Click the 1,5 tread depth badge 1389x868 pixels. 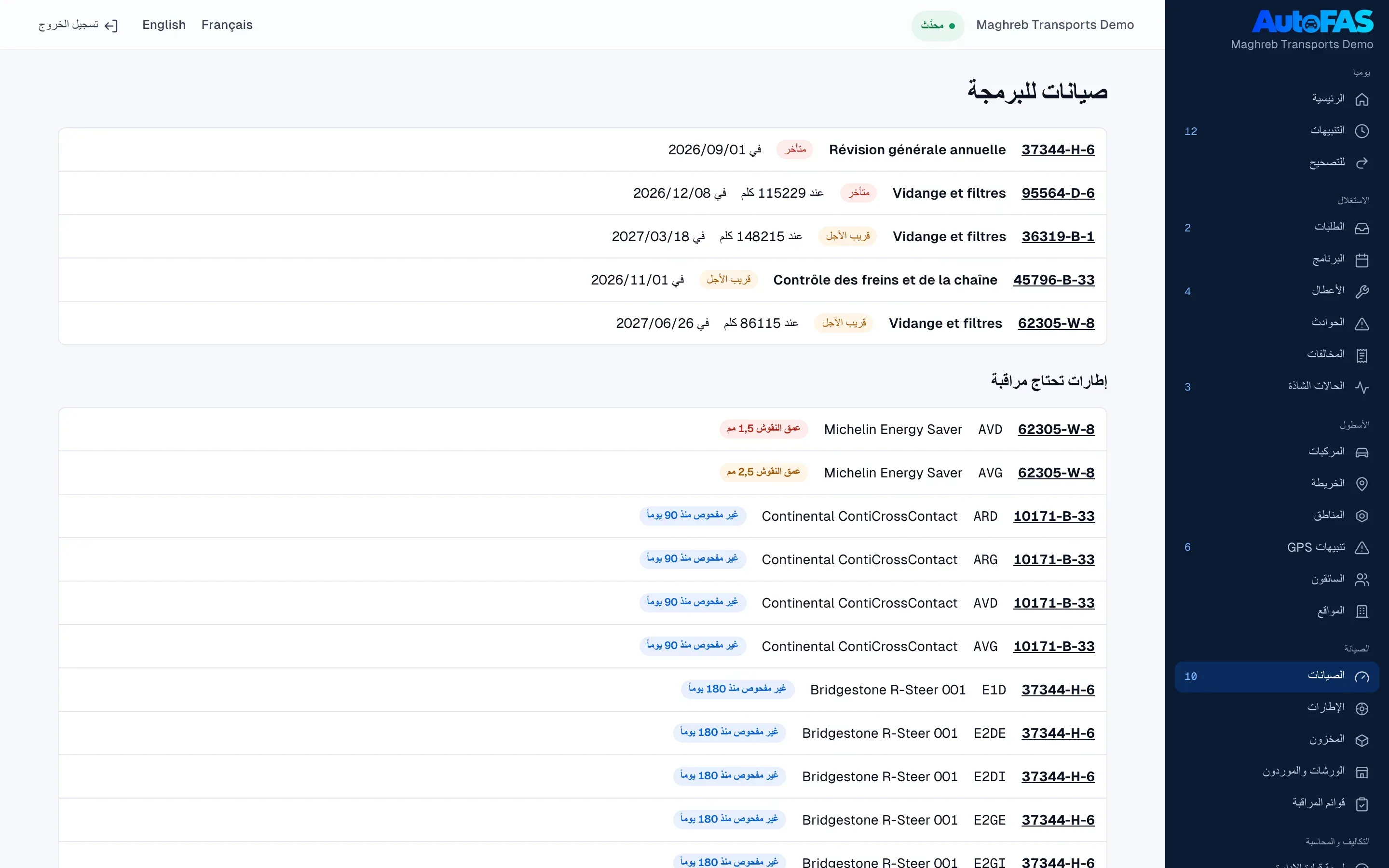tap(763, 429)
